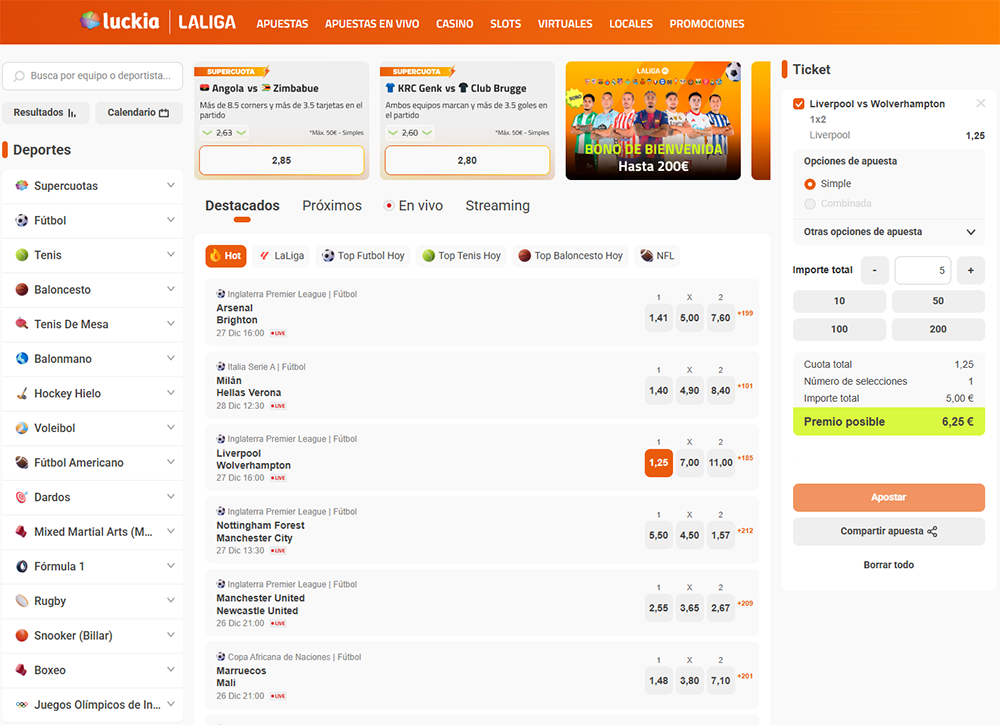Click the Tenis ball icon in sidebar
Screen dimensions: 1000x725
pos(22,255)
